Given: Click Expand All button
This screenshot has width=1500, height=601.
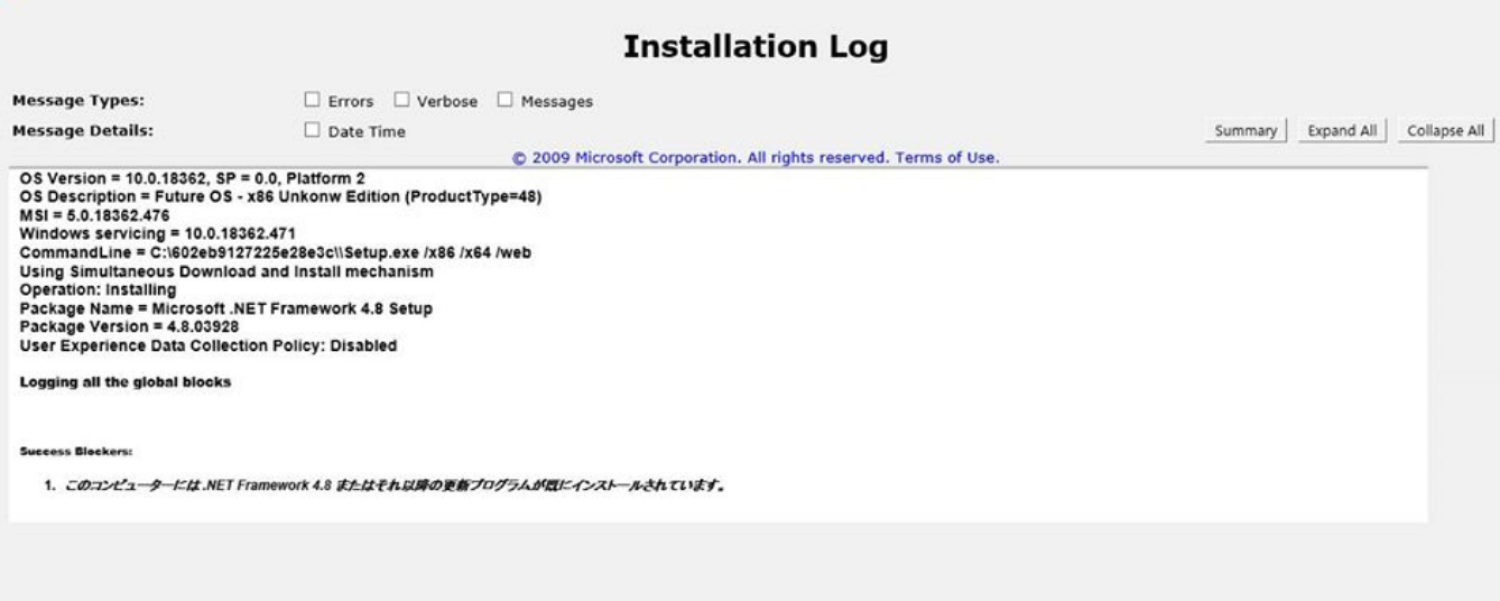Looking at the screenshot, I should click(1342, 131).
